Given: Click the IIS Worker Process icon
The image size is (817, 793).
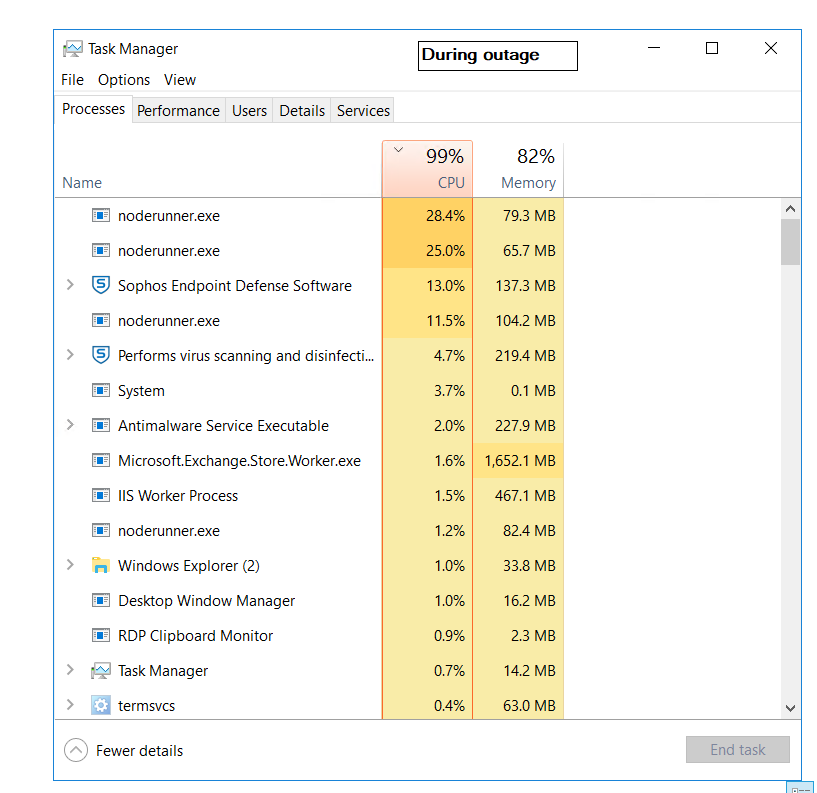Looking at the screenshot, I should point(101,495).
